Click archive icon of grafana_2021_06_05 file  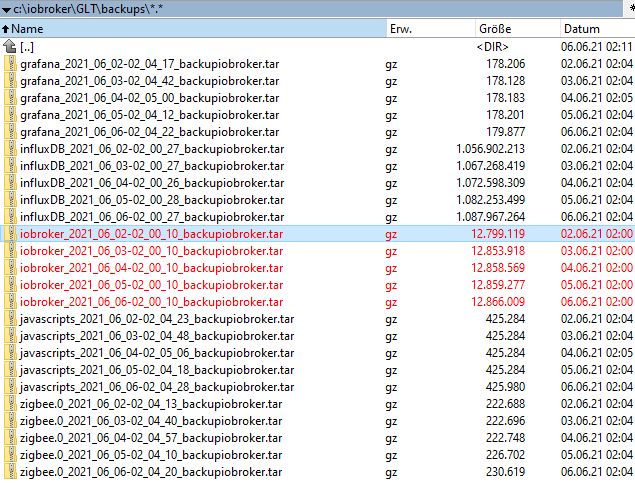pos(10,115)
